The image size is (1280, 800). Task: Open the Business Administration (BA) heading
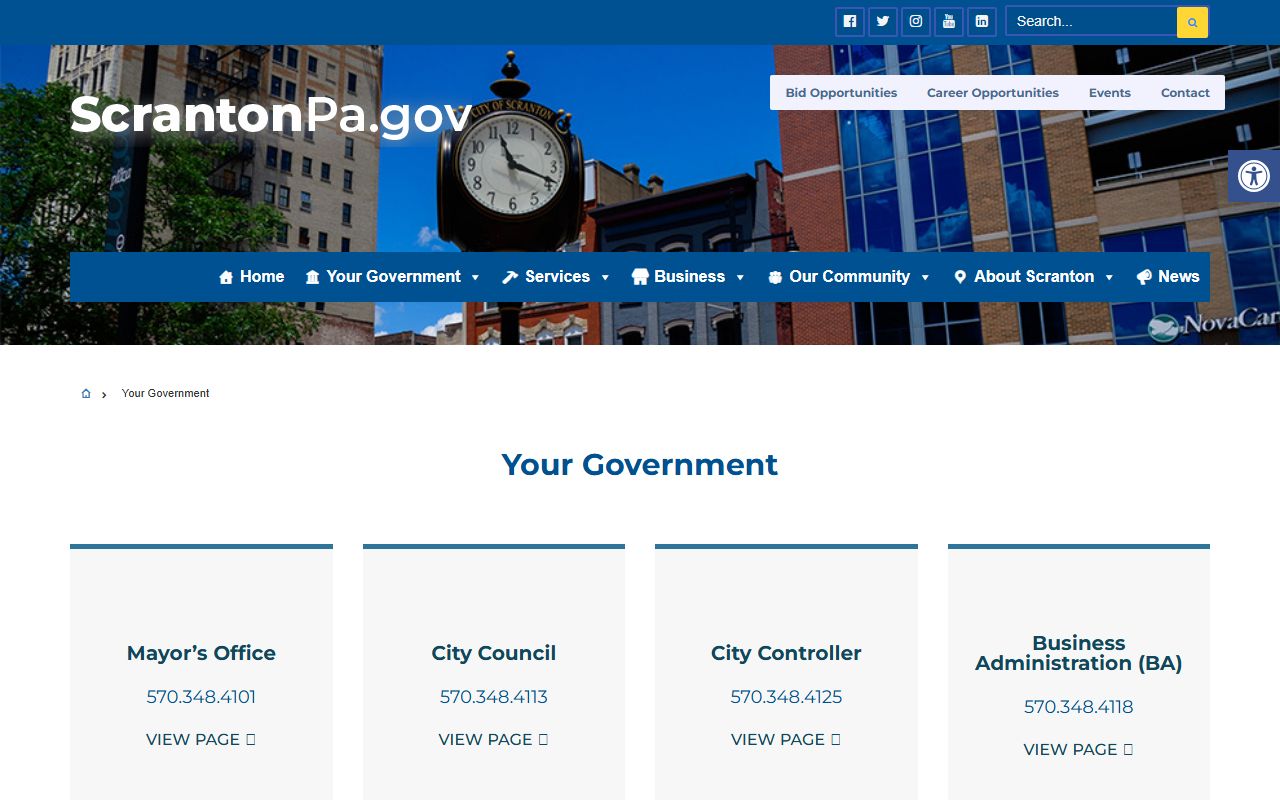pyautogui.click(x=1079, y=653)
